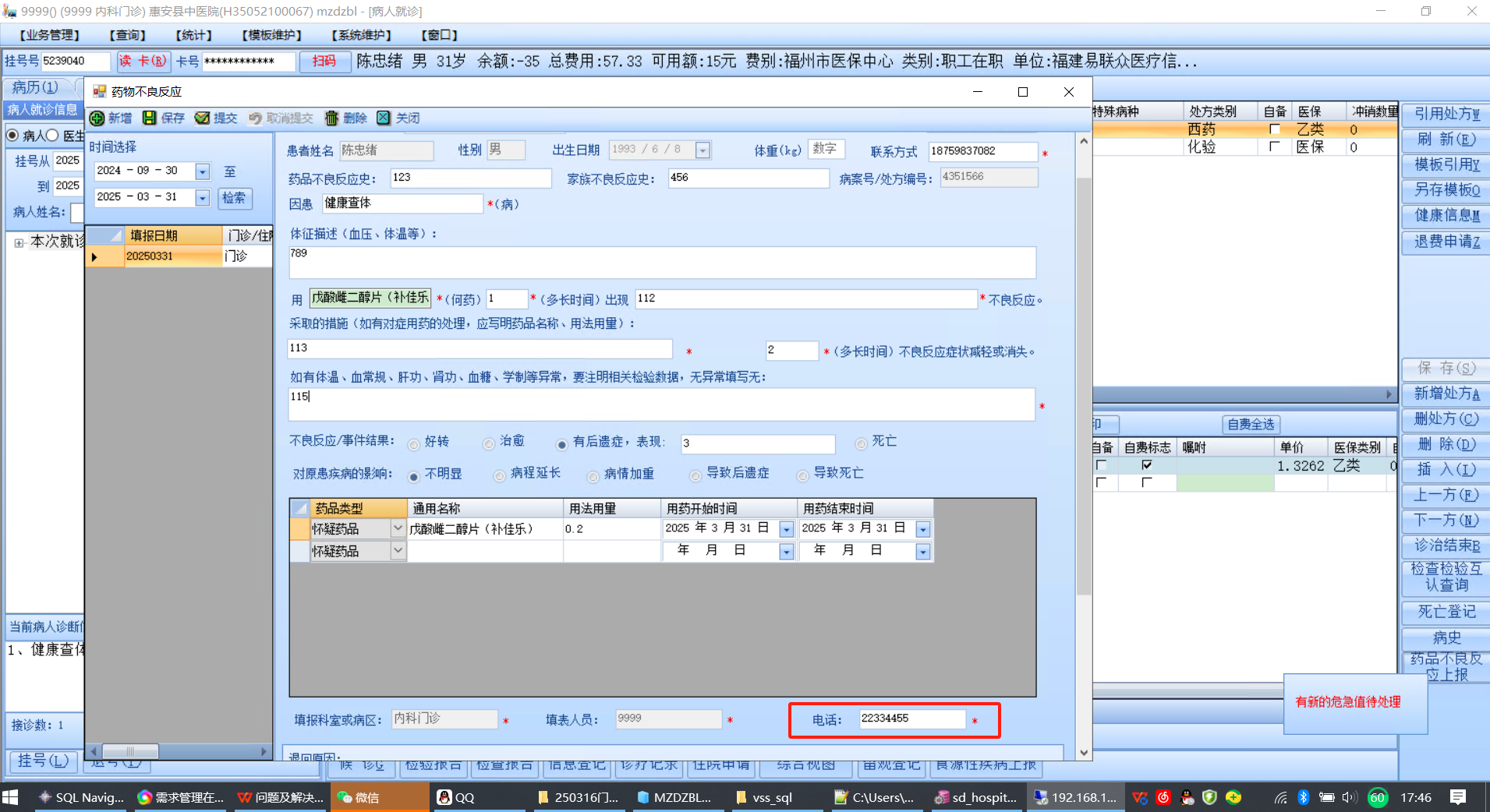Click the Bluetooth tray icon
The height and width of the screenshot is (812, 1490).
pyautogui.click(x=1303, y=797)
